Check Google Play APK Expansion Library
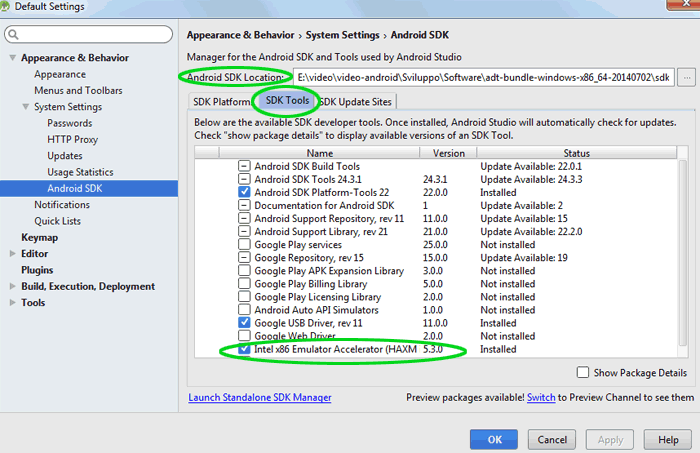The width and height of the screenshot is (700, 453). pos(244,270)
